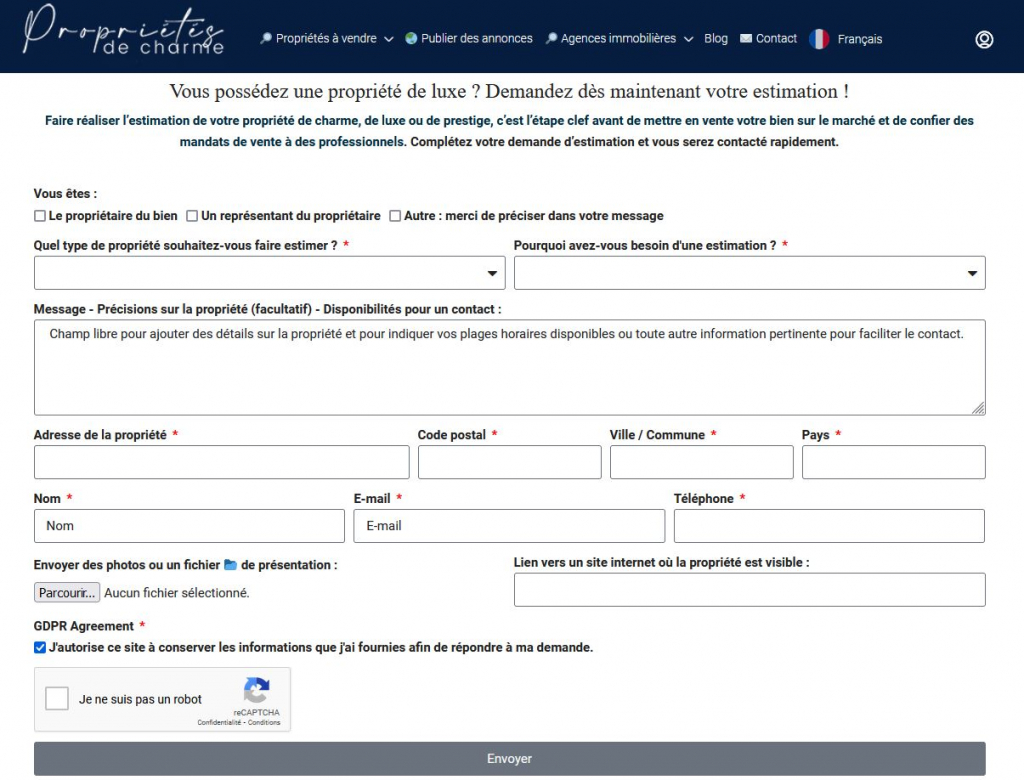Open reCAPTCHA Confidentialité link
The image size is (1024, 780).
coord(219,723)
